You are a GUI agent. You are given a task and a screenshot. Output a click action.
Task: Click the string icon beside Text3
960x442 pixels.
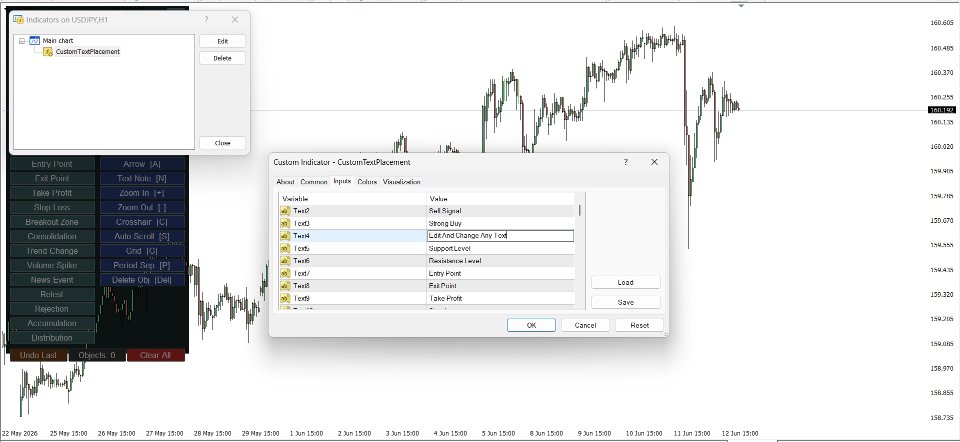tap(285, 223)
